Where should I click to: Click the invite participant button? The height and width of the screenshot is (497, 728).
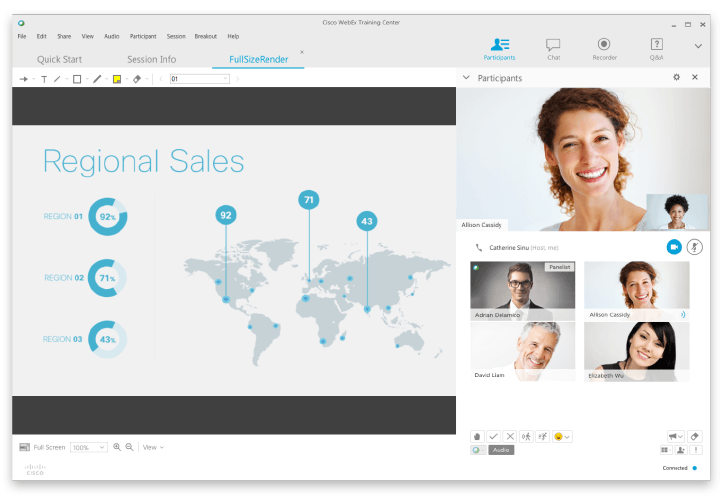tap(681, 450)
